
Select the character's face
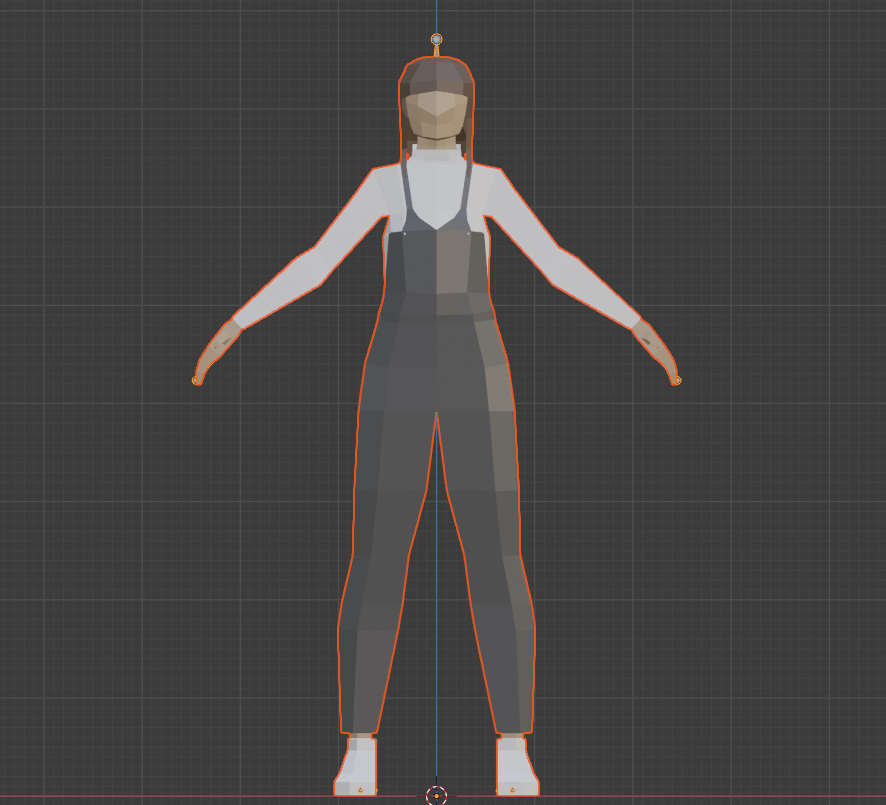pyautogui.click(x=436, y=113)
